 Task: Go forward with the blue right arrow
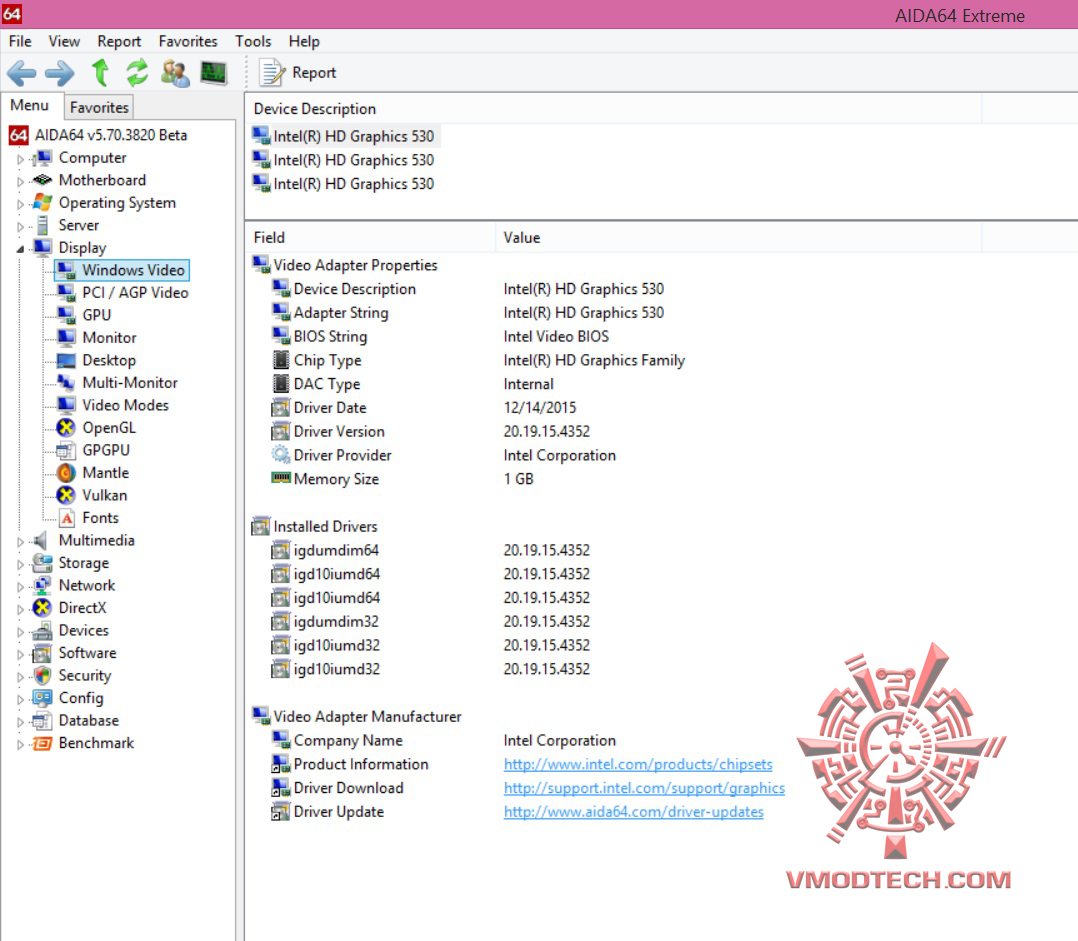coord(60,73)
